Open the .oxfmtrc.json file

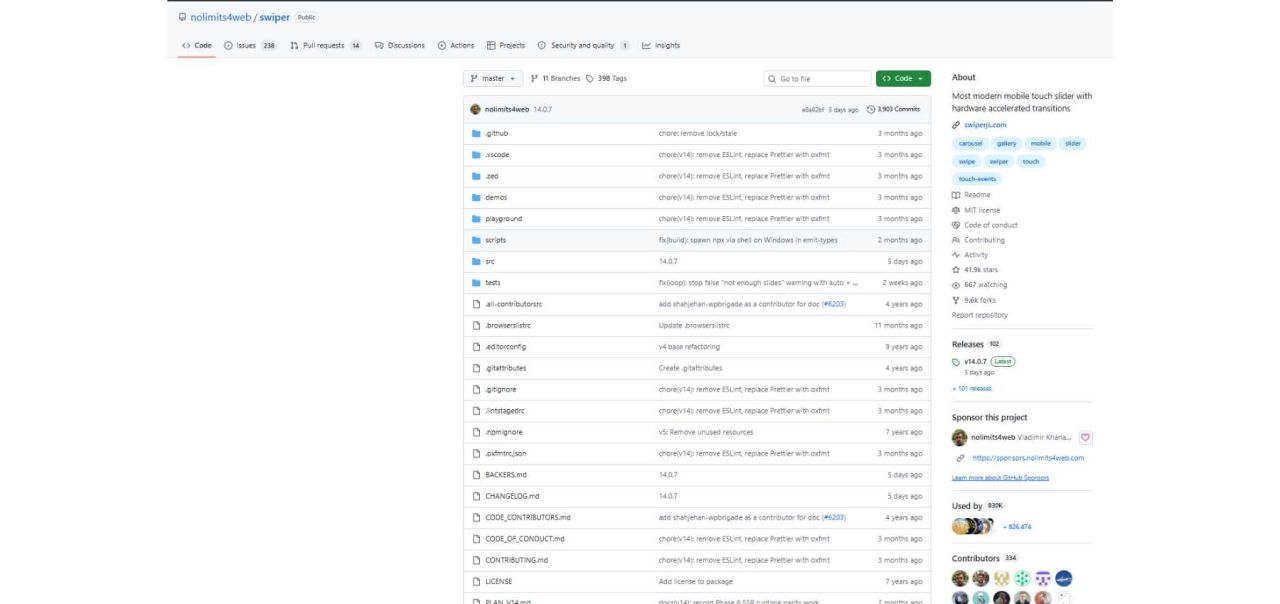(x=505, y=453)
